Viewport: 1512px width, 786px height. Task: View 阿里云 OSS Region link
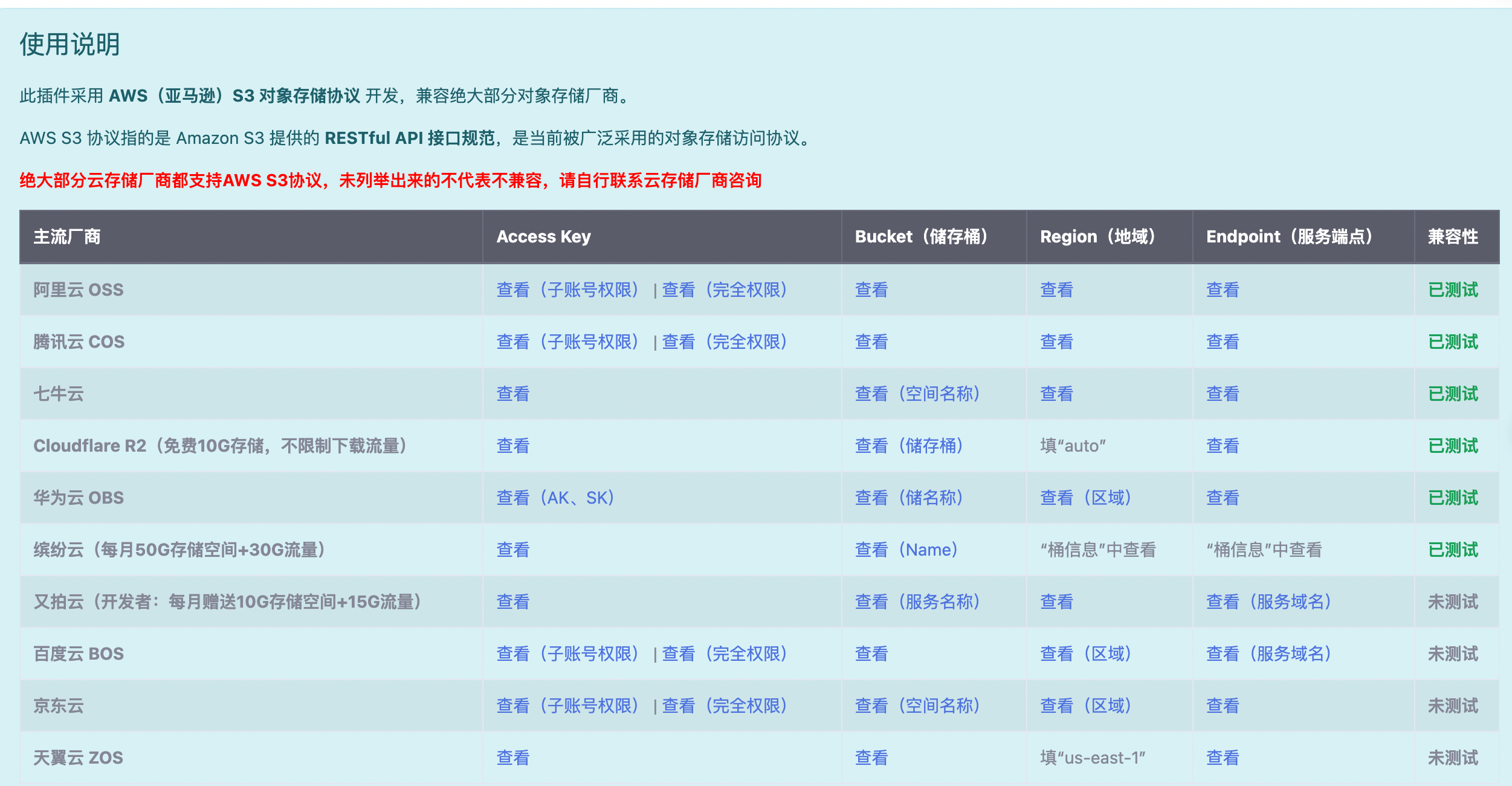point(1056,290)
